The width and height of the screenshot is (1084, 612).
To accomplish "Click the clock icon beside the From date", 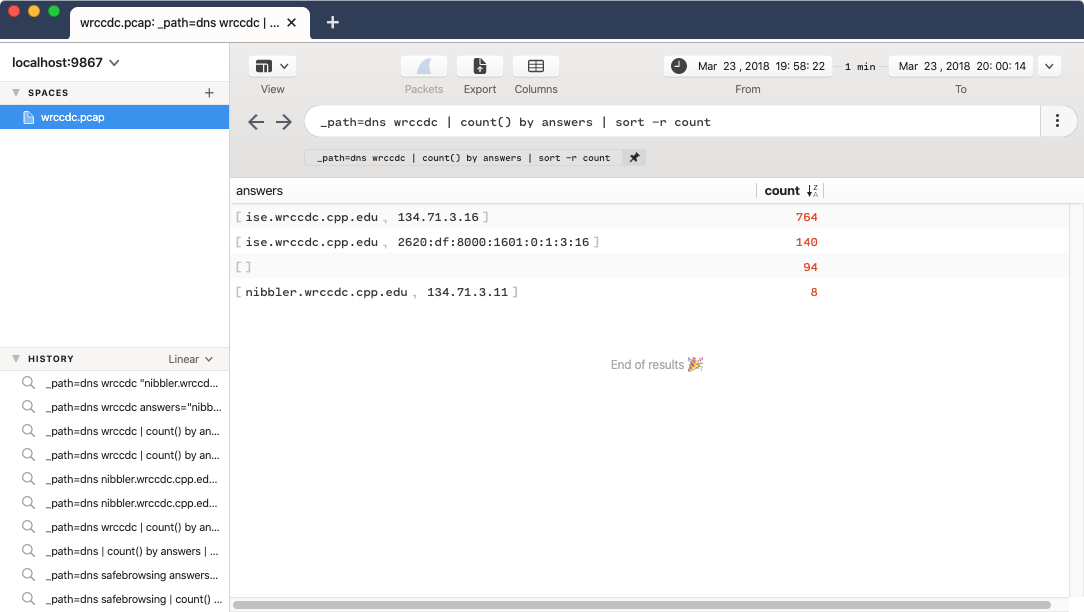I will click(x=678, y=65).
